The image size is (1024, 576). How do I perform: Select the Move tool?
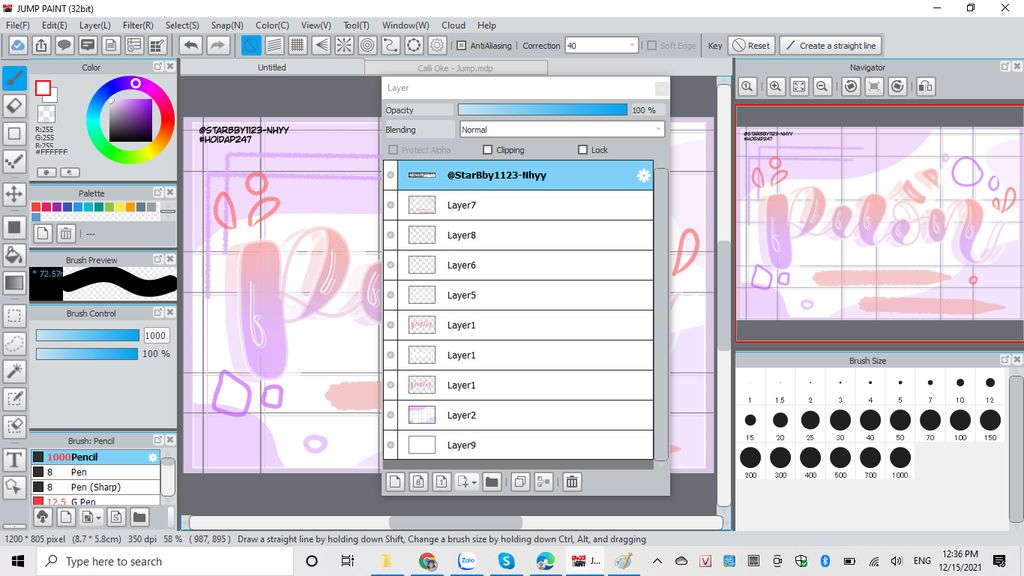(14, 194)
